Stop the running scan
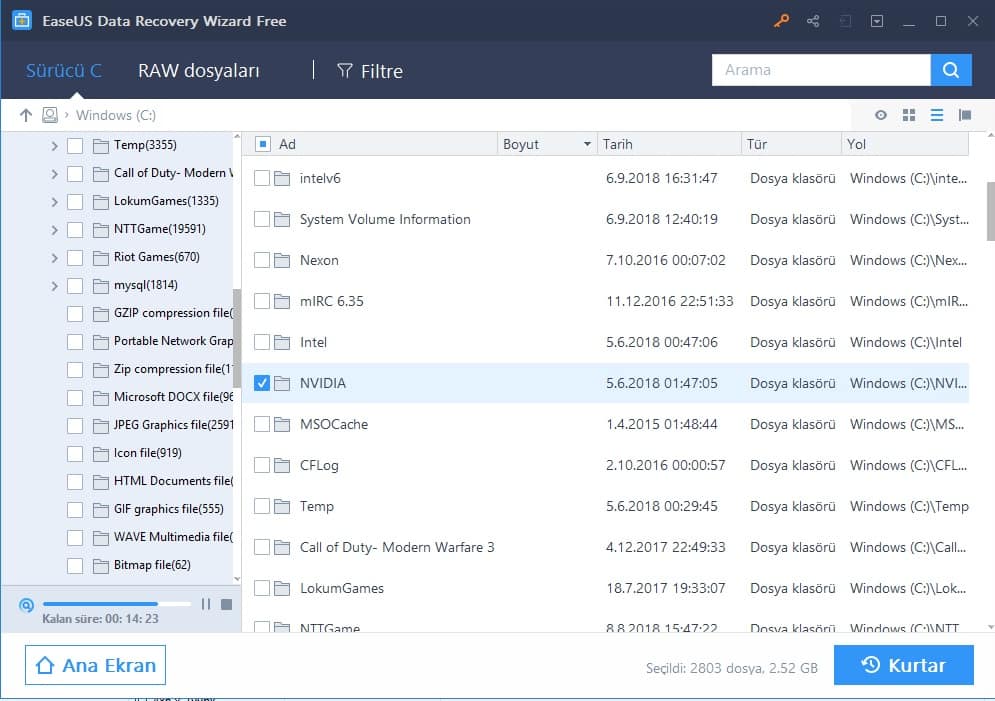This screenshot has width=995, height=701. pyautogui.click(x=226, y=604)
